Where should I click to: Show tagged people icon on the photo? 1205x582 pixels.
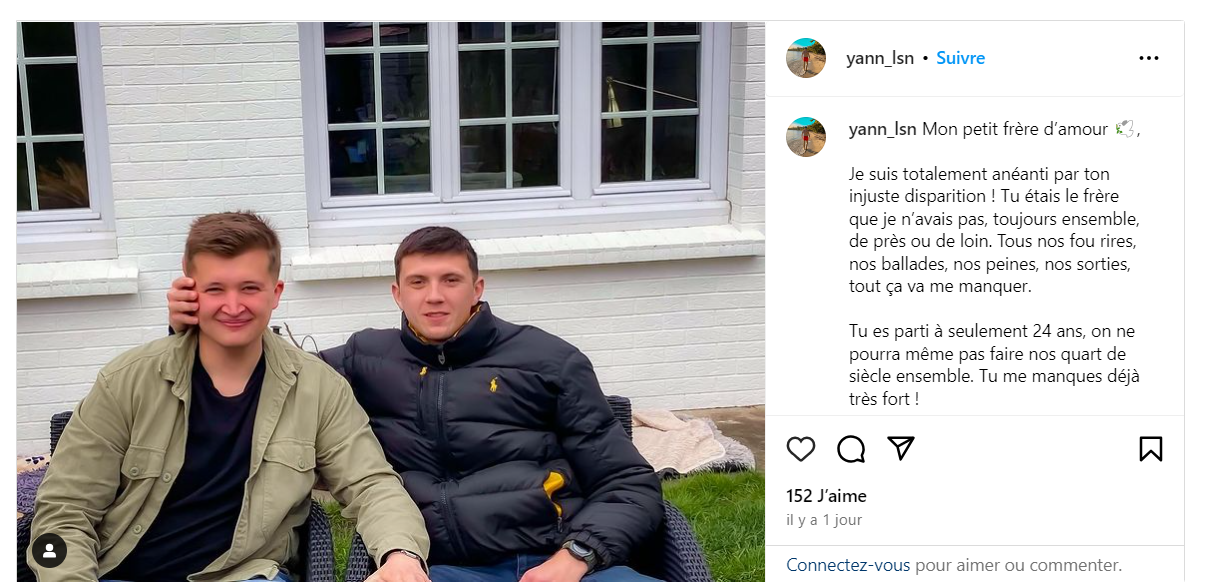coord(49,550)
